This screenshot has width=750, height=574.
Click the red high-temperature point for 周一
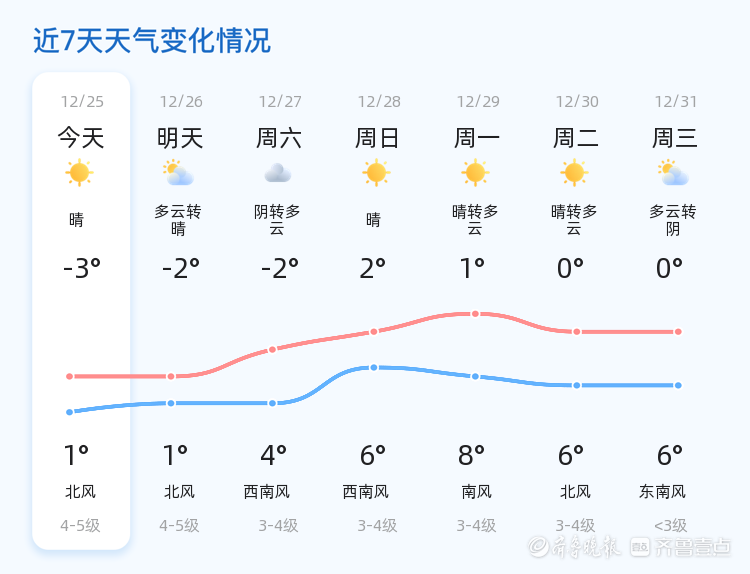pyautogui.click(x=475, y=314)
